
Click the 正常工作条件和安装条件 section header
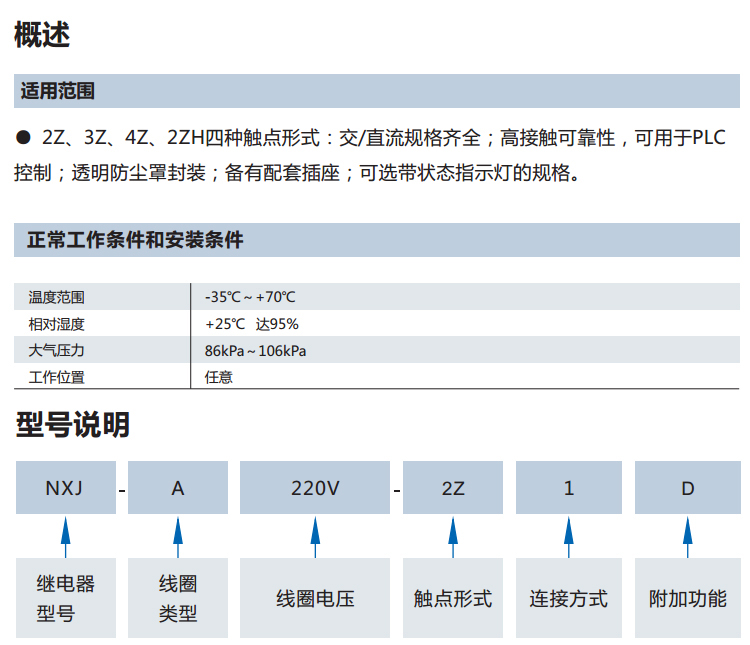[x=135, y=240]
